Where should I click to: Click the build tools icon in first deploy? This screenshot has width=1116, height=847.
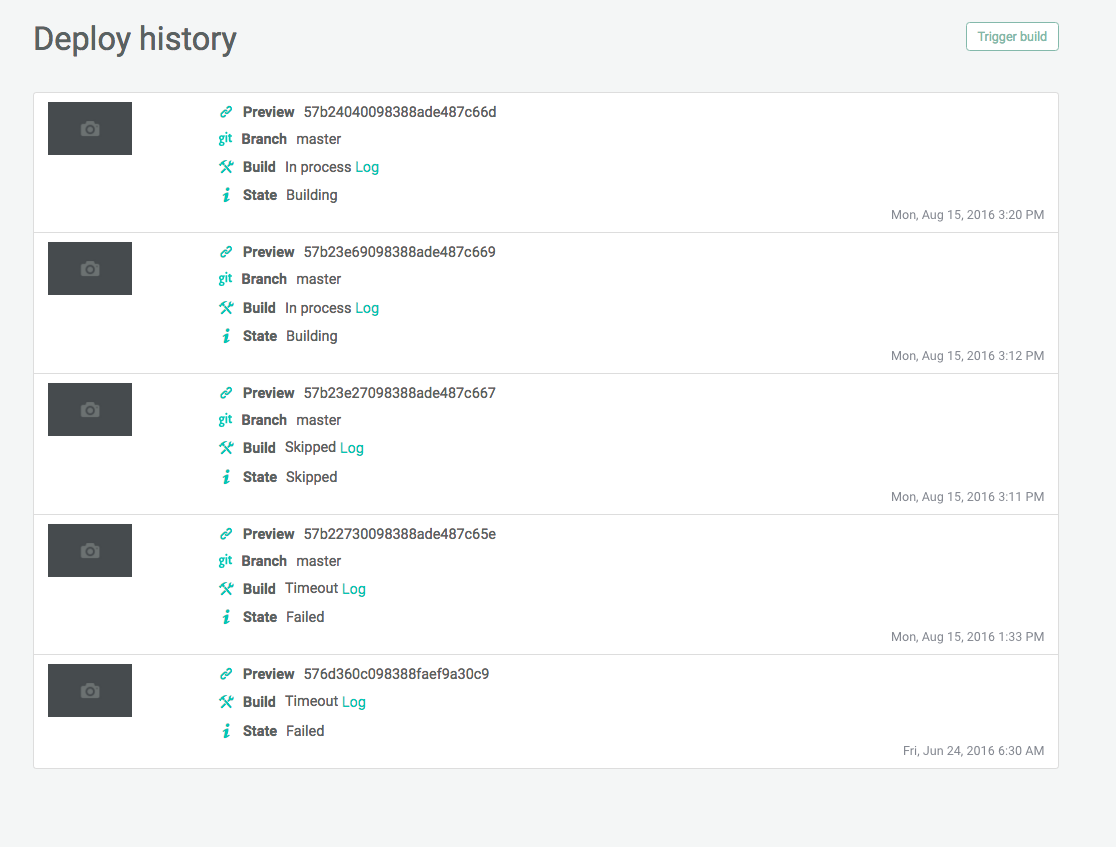pos(226,167)
